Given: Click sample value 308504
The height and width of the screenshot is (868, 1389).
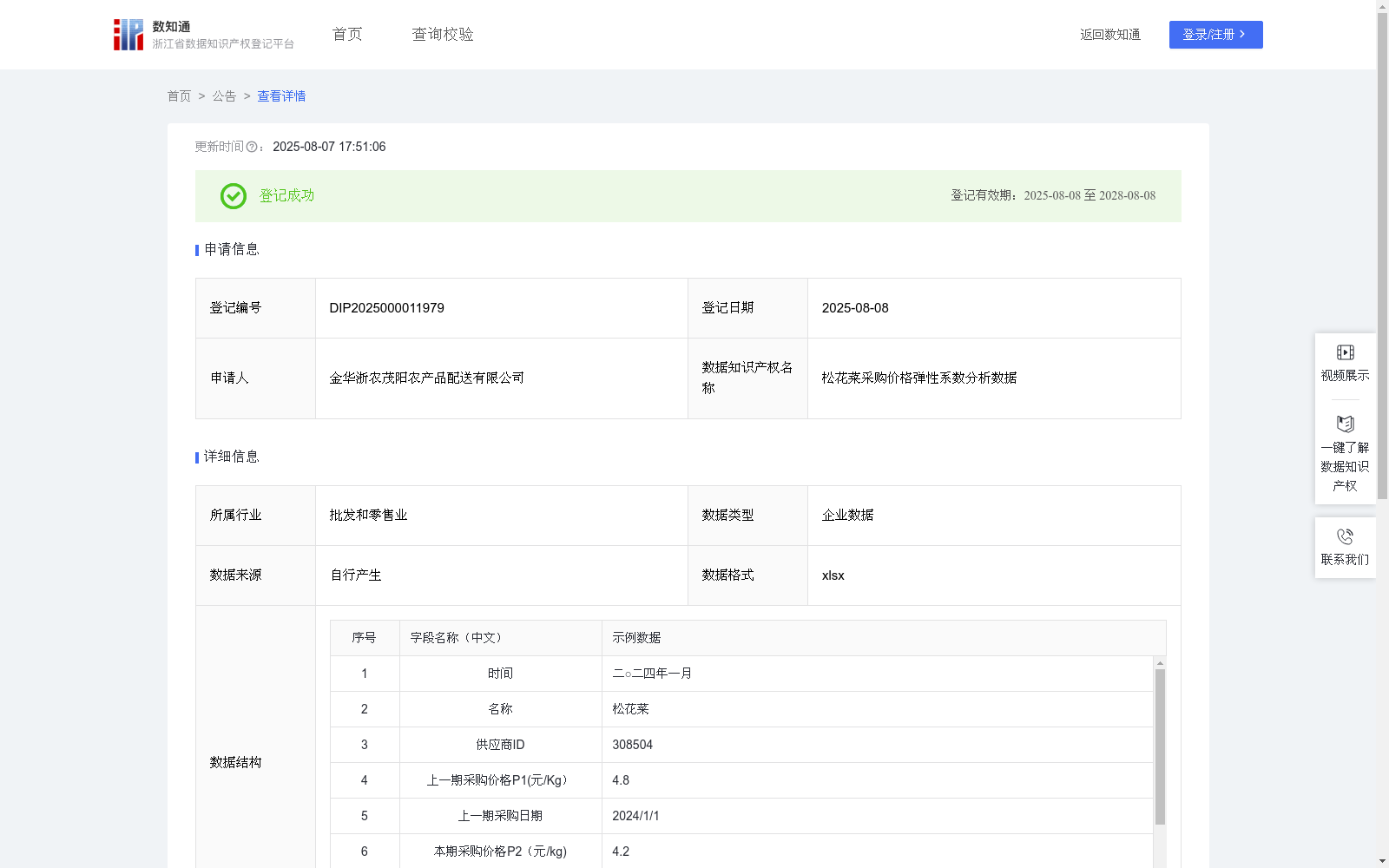Looking at the screenshot, I should 632,745.
